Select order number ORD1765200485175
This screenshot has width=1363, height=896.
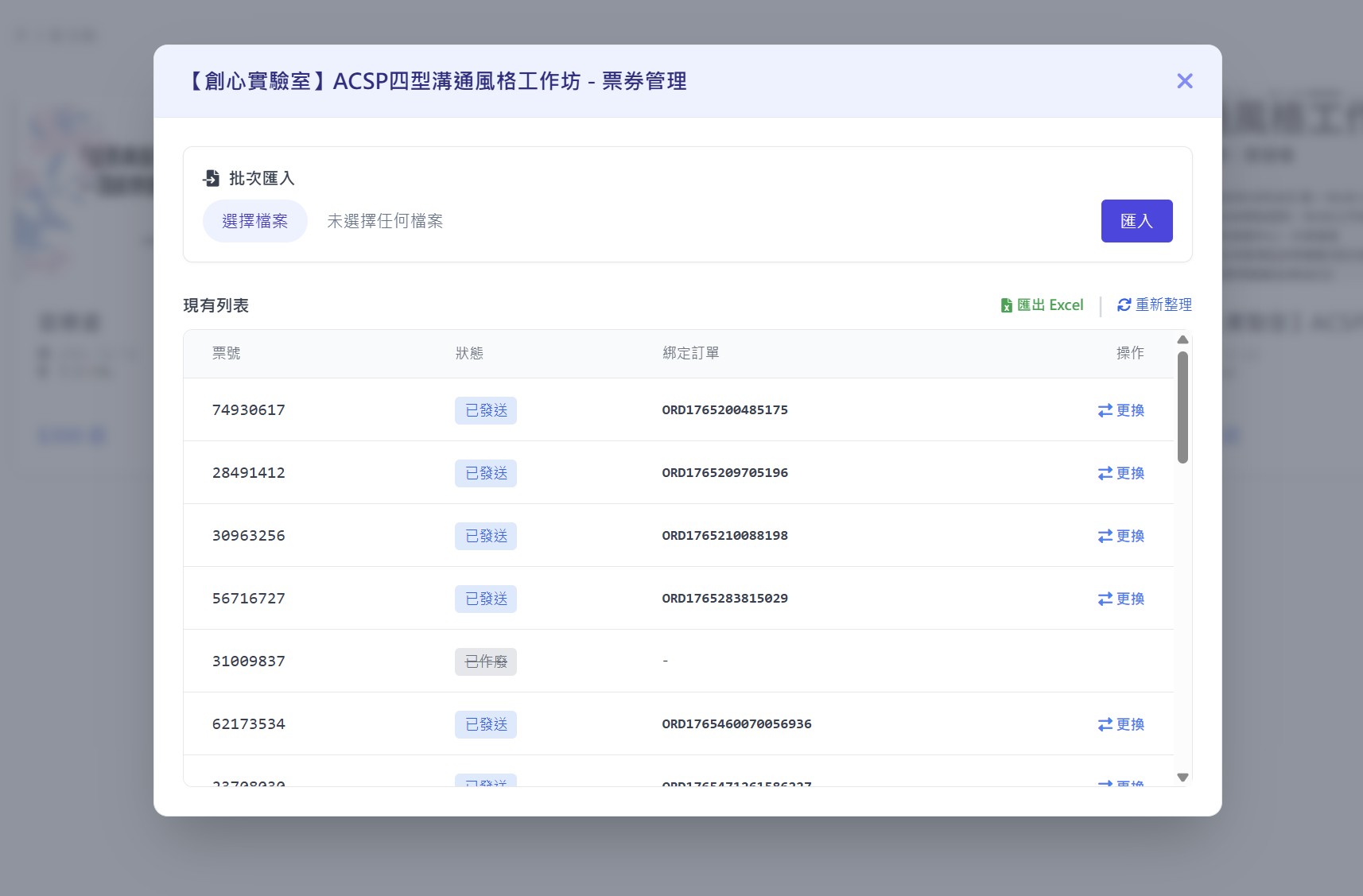pyautogui.click(x=724, y=410)
